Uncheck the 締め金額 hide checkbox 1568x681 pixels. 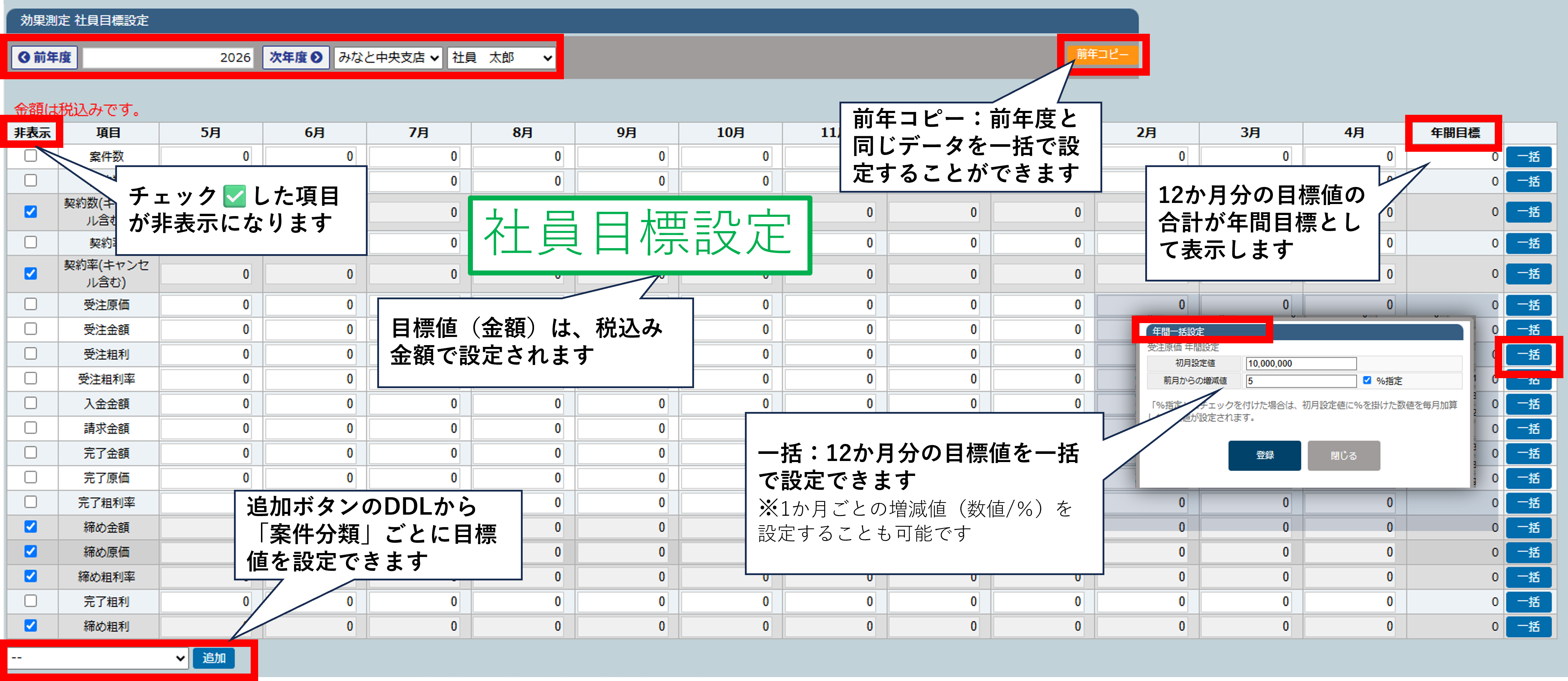31,527
